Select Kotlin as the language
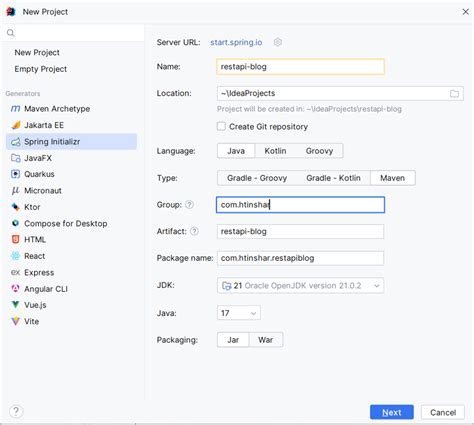 (275, 151)
